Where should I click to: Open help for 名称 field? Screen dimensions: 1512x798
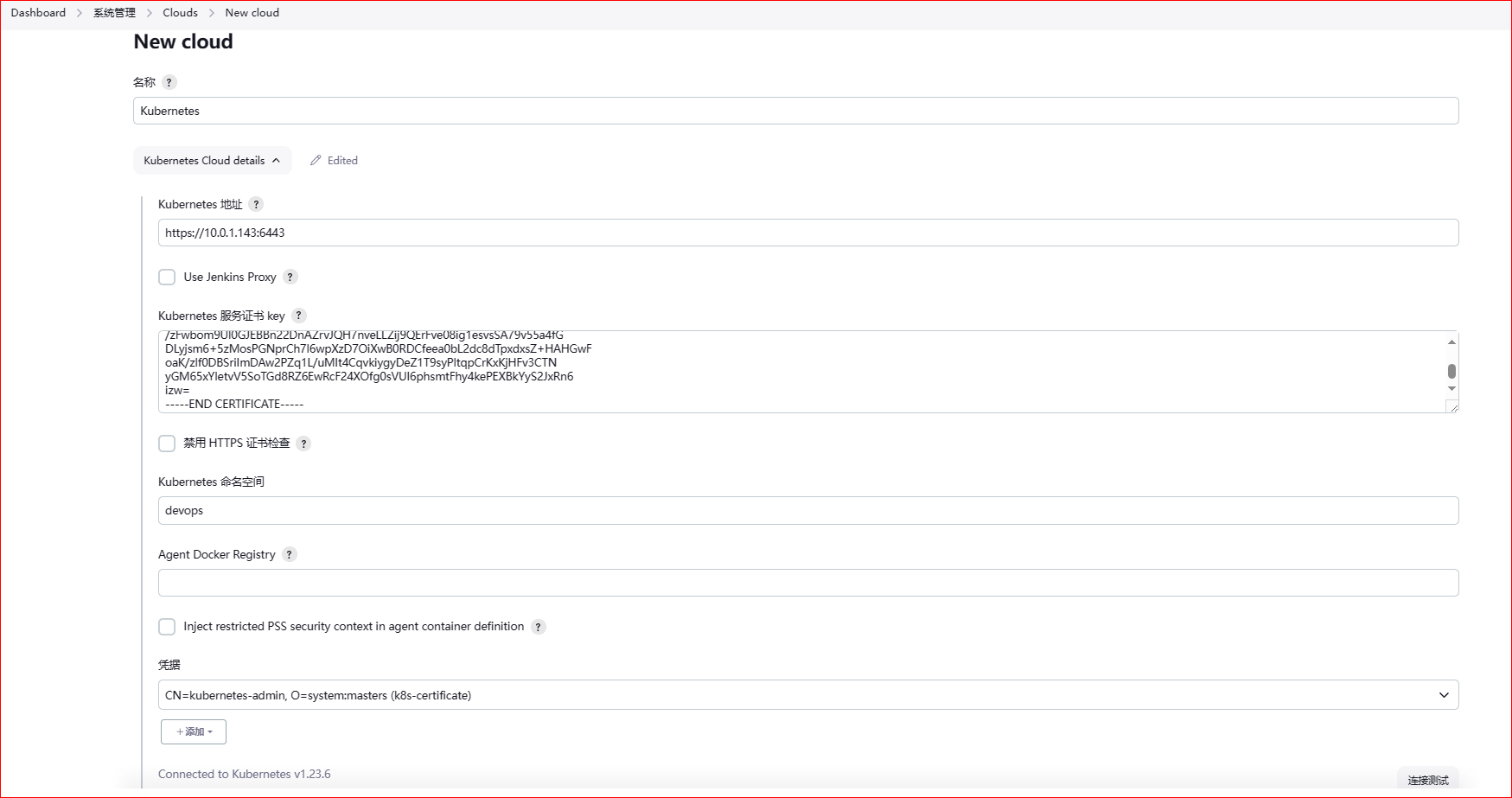[169, 82]
